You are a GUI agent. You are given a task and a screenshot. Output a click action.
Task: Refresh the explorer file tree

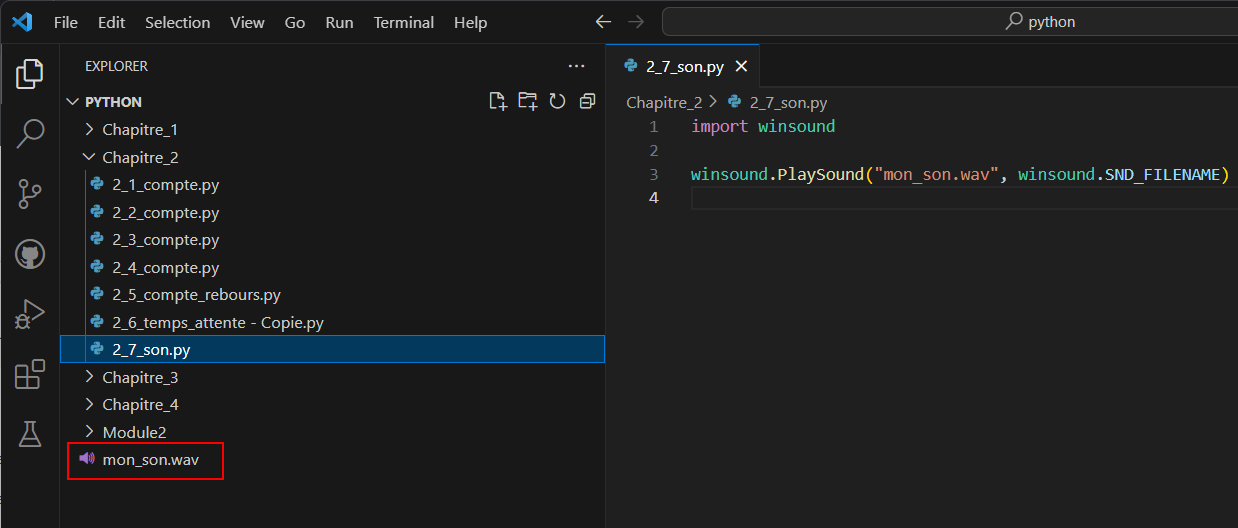pyautogui.click(x=558, y=101)
